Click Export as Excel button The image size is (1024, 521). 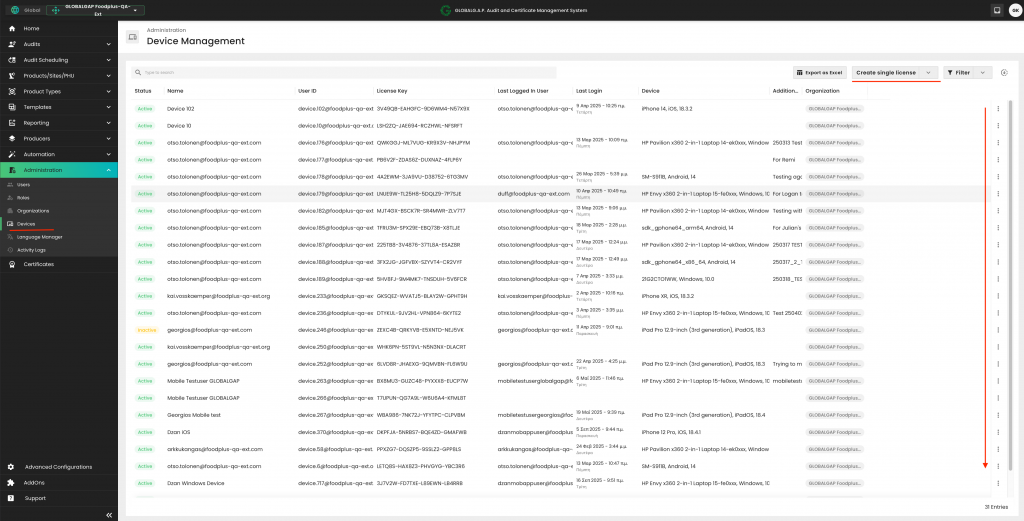(x=820, y=72)
